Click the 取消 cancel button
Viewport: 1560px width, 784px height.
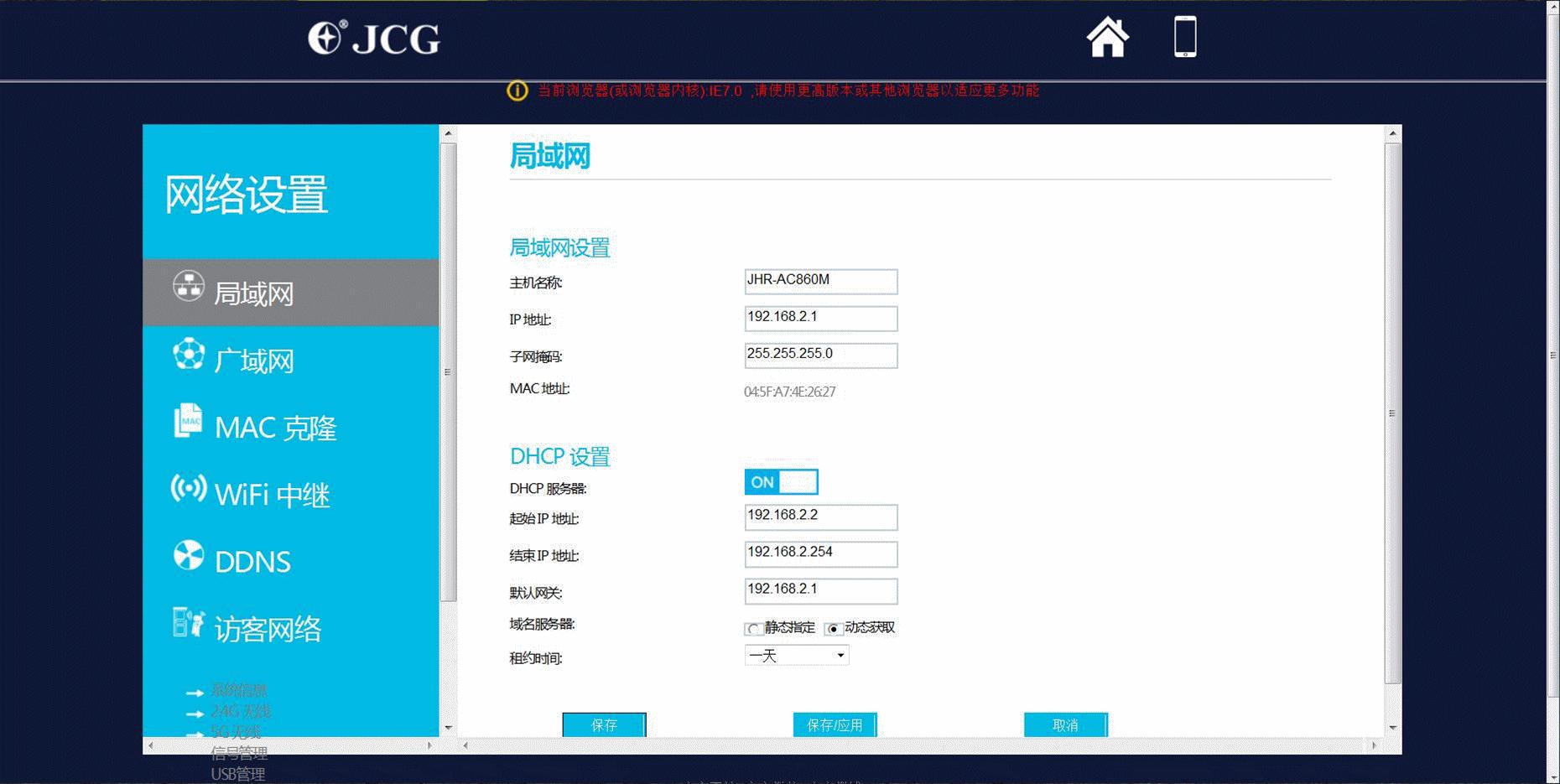click(x=1065, y=724)
